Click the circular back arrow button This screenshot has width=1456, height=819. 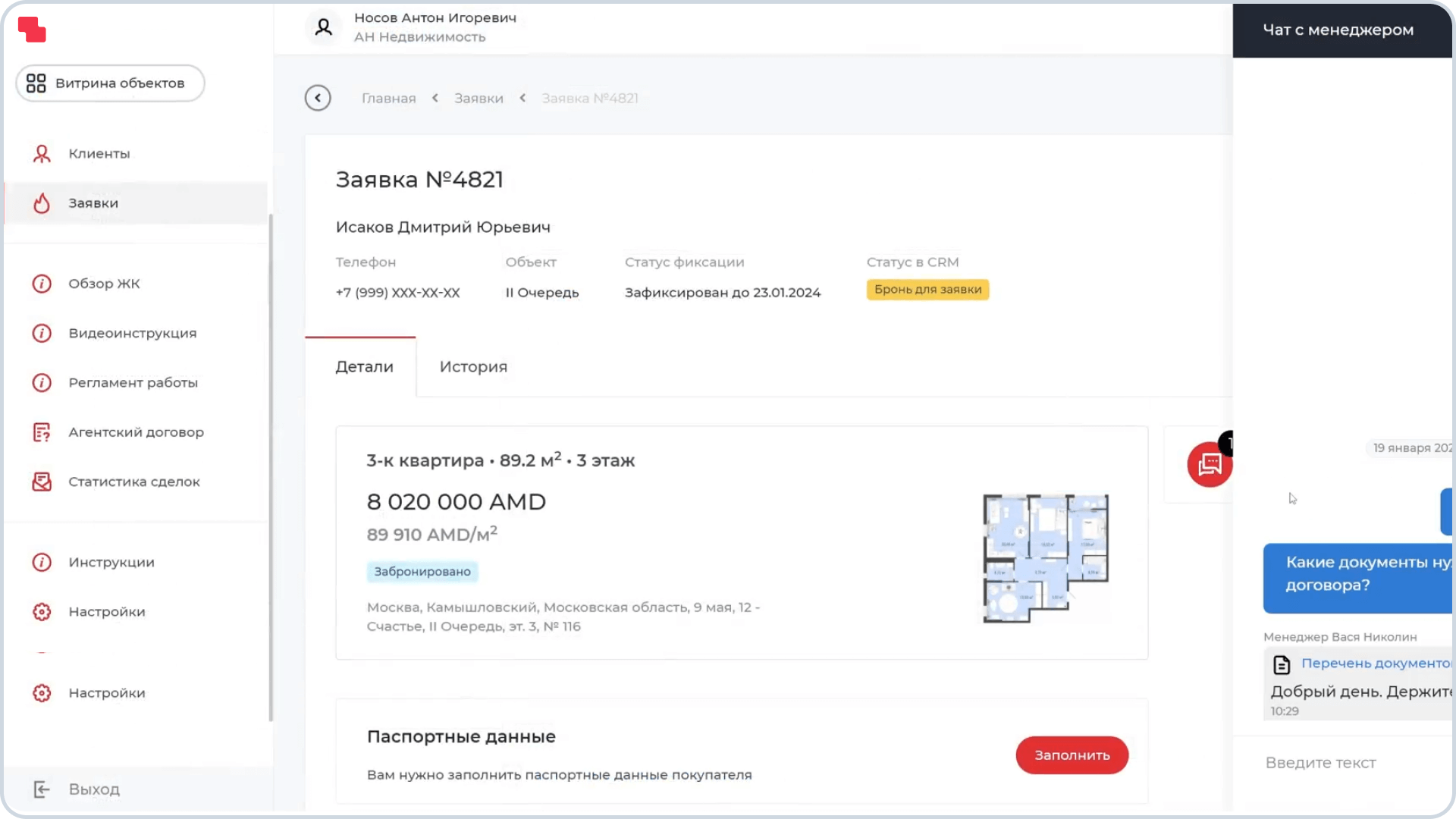click(318, 98)
